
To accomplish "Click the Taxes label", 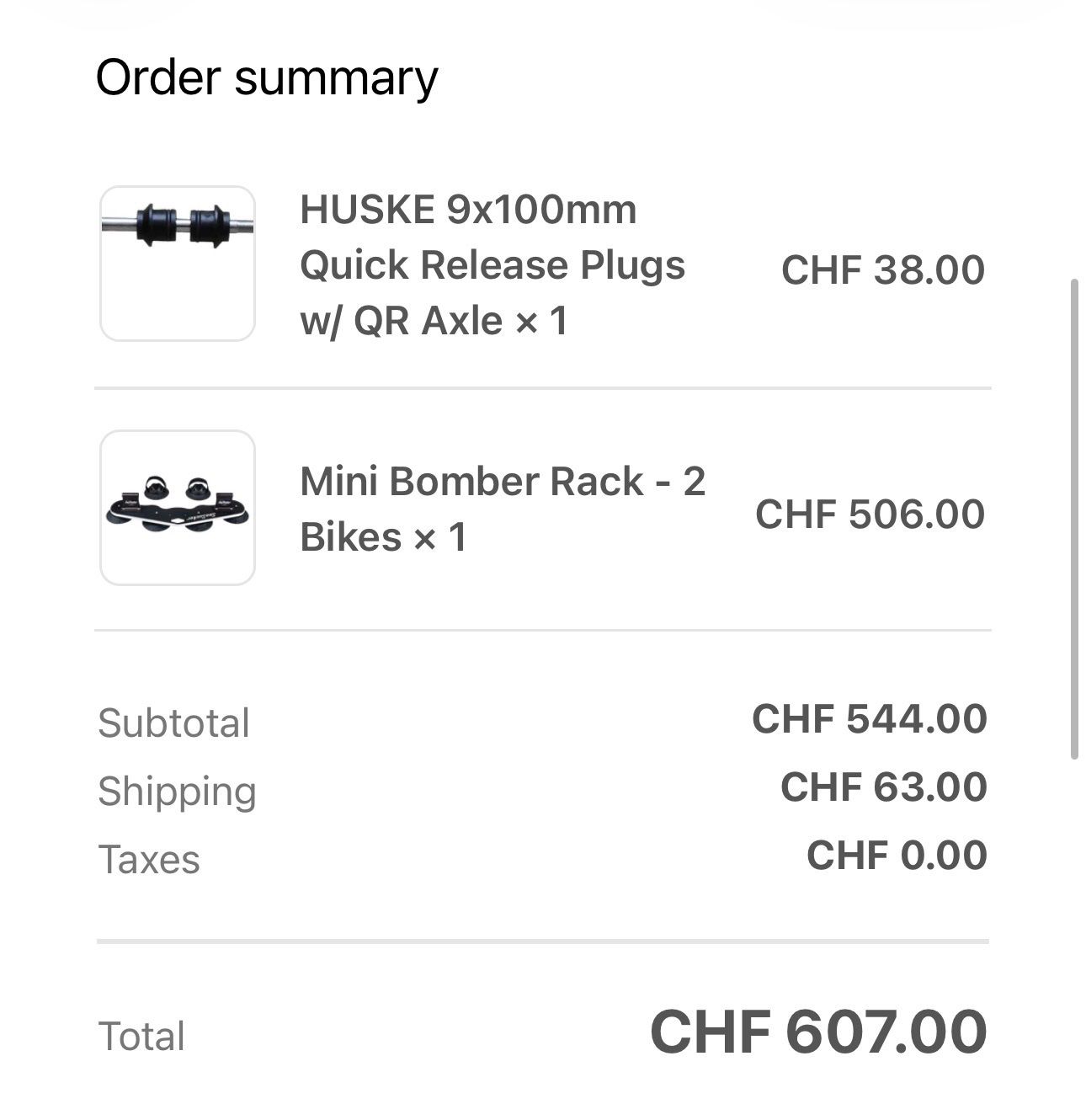I will click(x=150, y=860).
